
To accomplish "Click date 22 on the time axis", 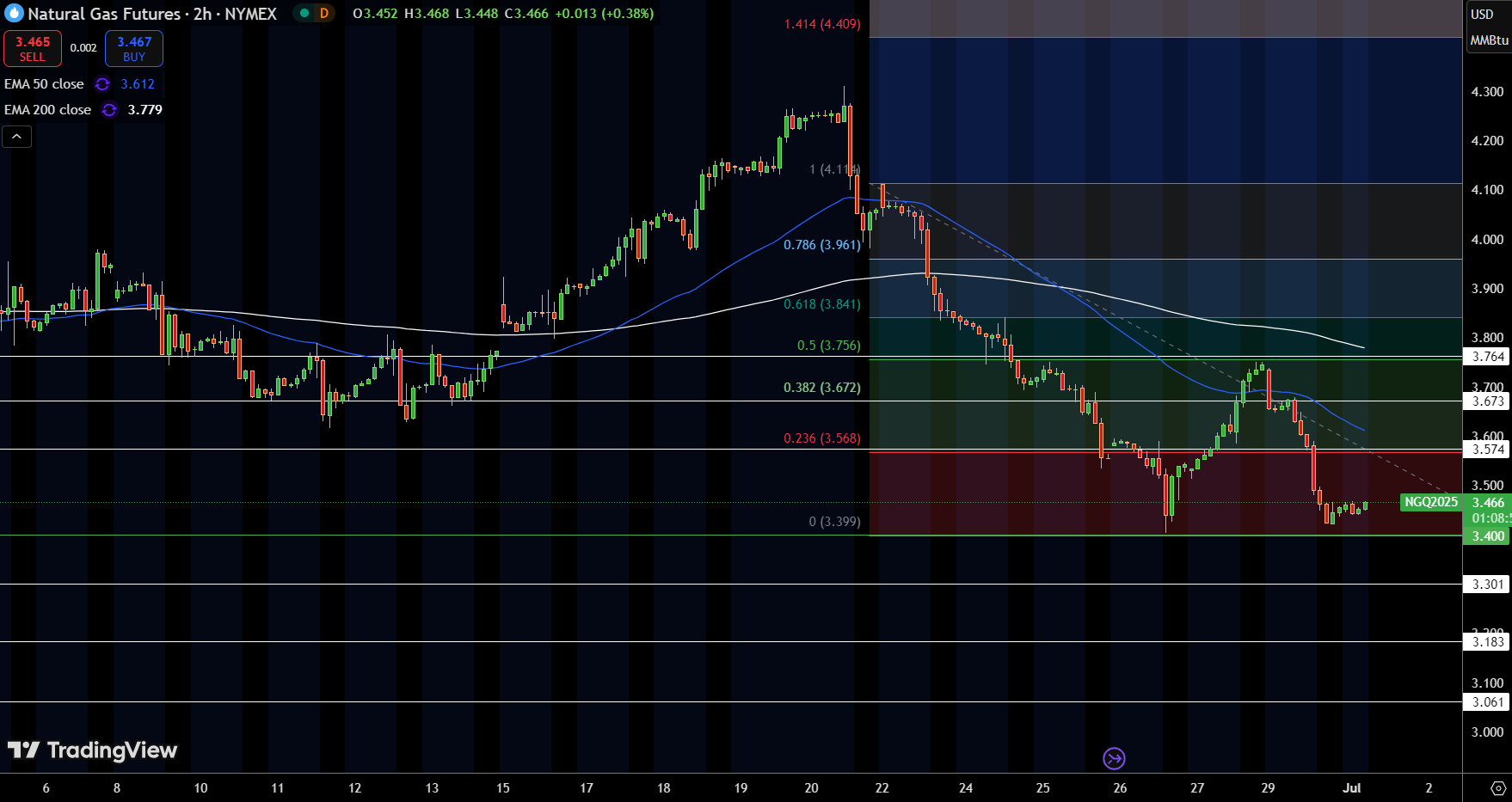I will [x=882, y=788].
